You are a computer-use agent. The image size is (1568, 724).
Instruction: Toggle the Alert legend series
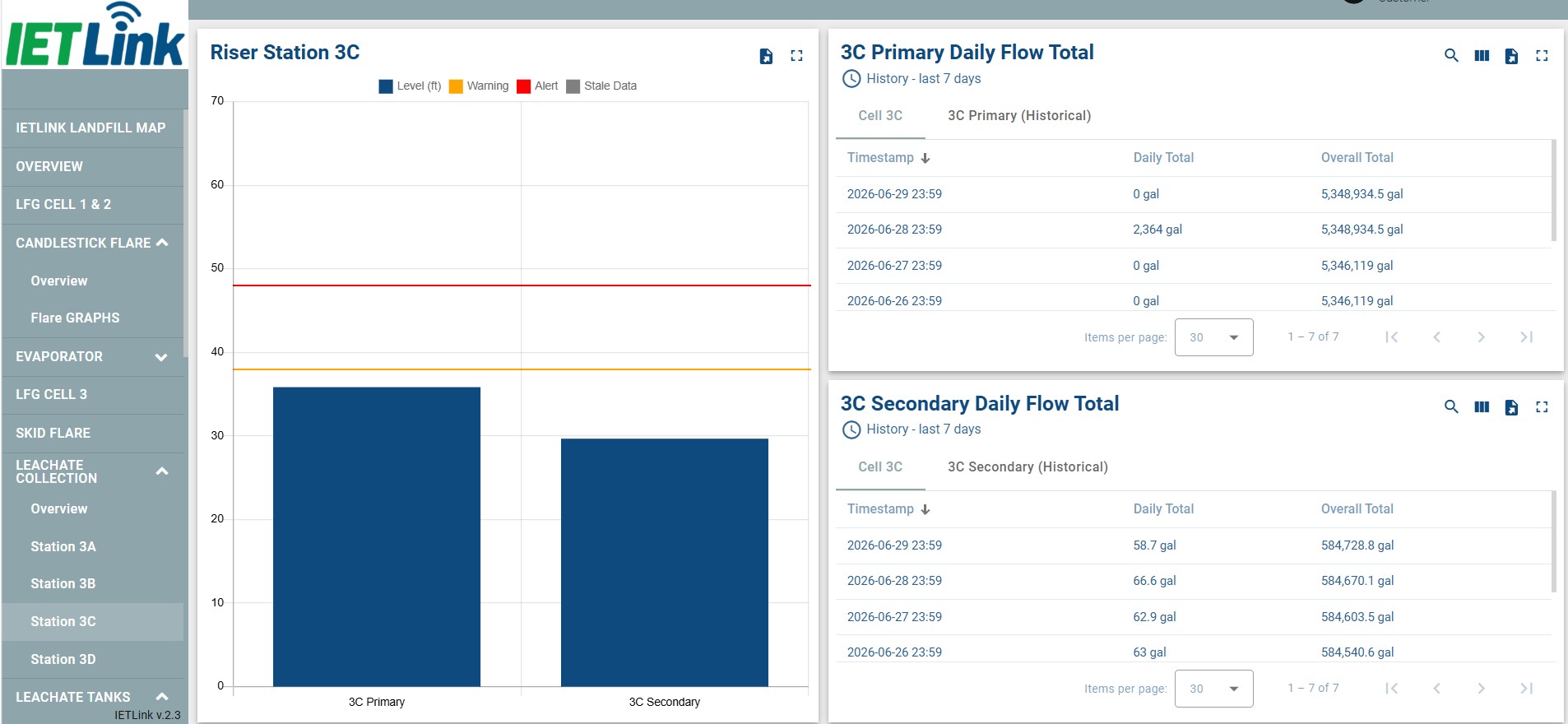click(537, 86)
